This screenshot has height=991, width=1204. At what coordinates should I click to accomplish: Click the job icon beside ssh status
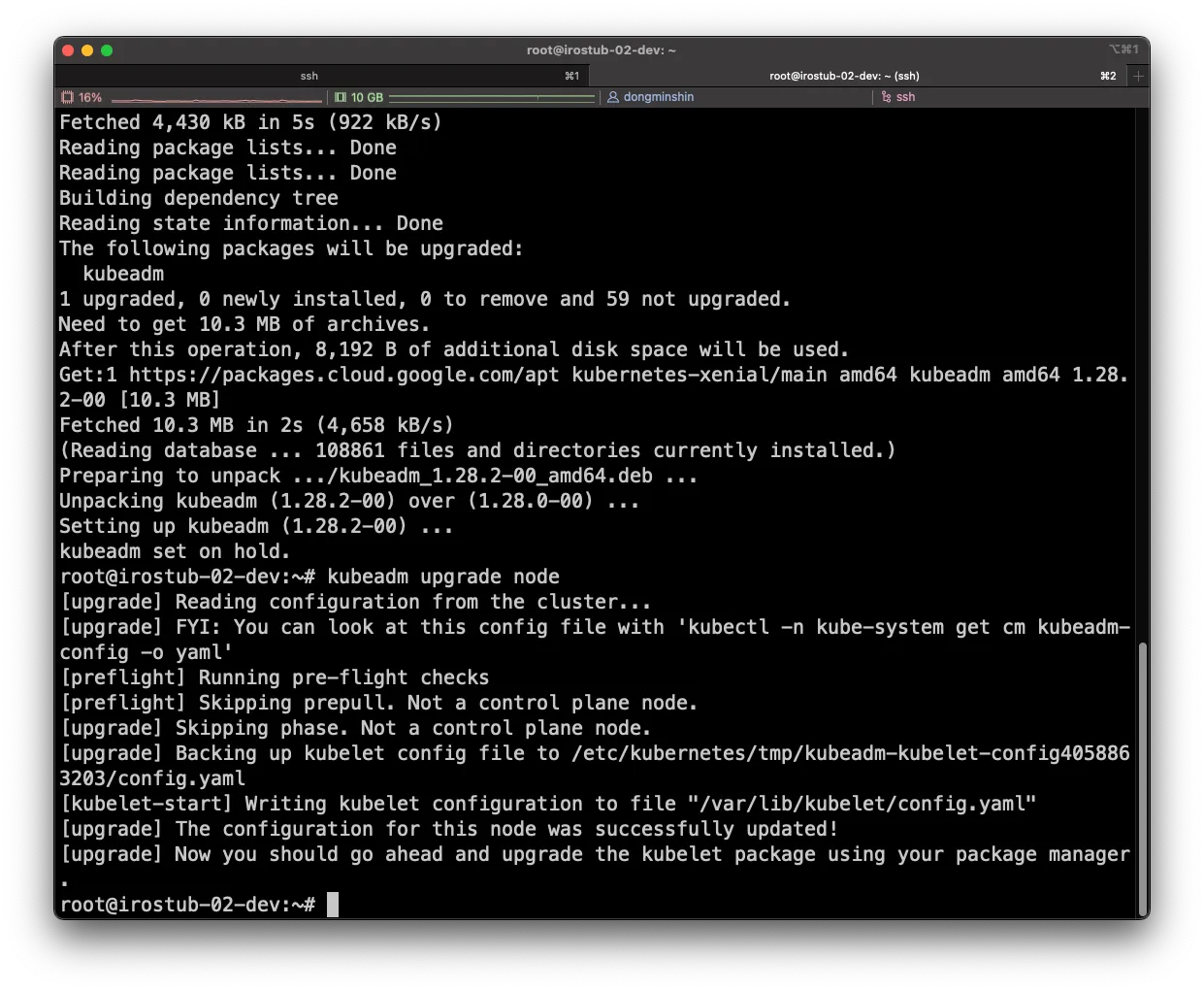pos(886,97)
